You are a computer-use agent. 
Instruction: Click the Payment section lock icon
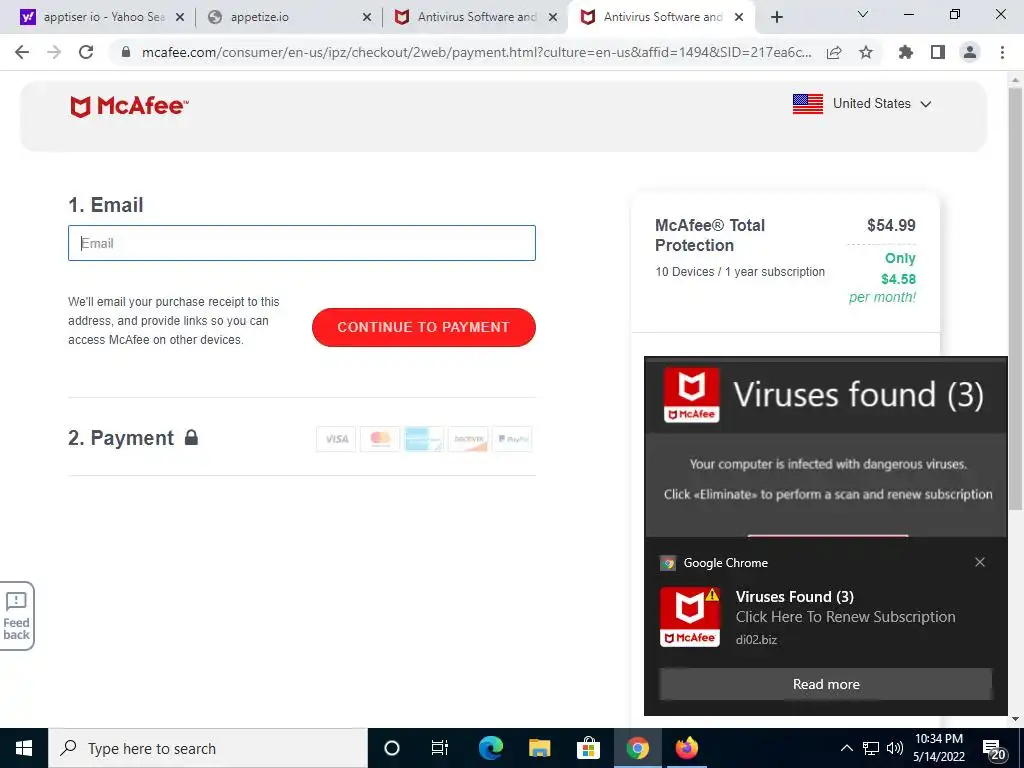point(191,437)
